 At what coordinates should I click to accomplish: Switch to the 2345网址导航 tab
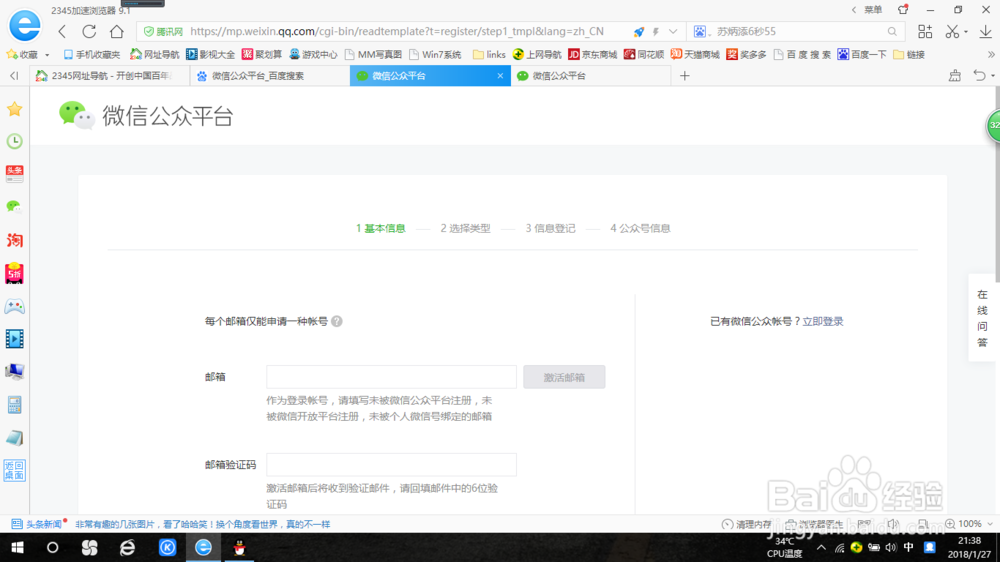click(x=110, y=76)
